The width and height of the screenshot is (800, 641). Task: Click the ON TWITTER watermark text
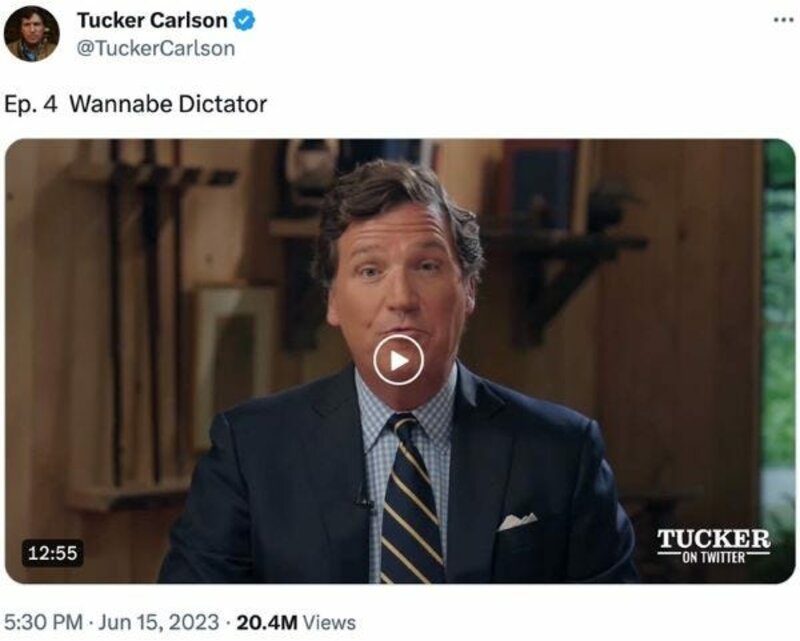(x=713, y=557)
